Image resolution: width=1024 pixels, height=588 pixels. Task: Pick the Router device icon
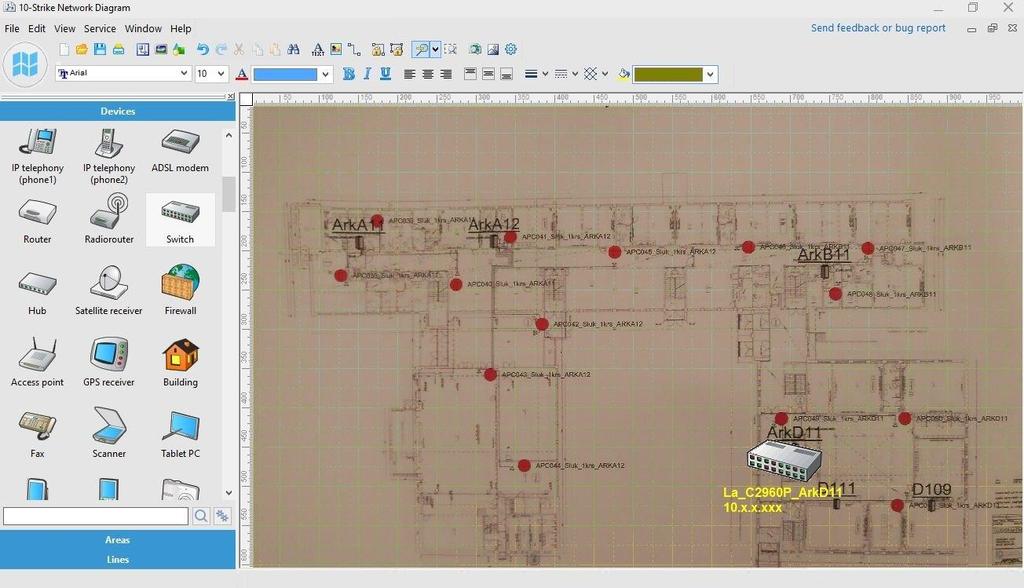(37, 220)
